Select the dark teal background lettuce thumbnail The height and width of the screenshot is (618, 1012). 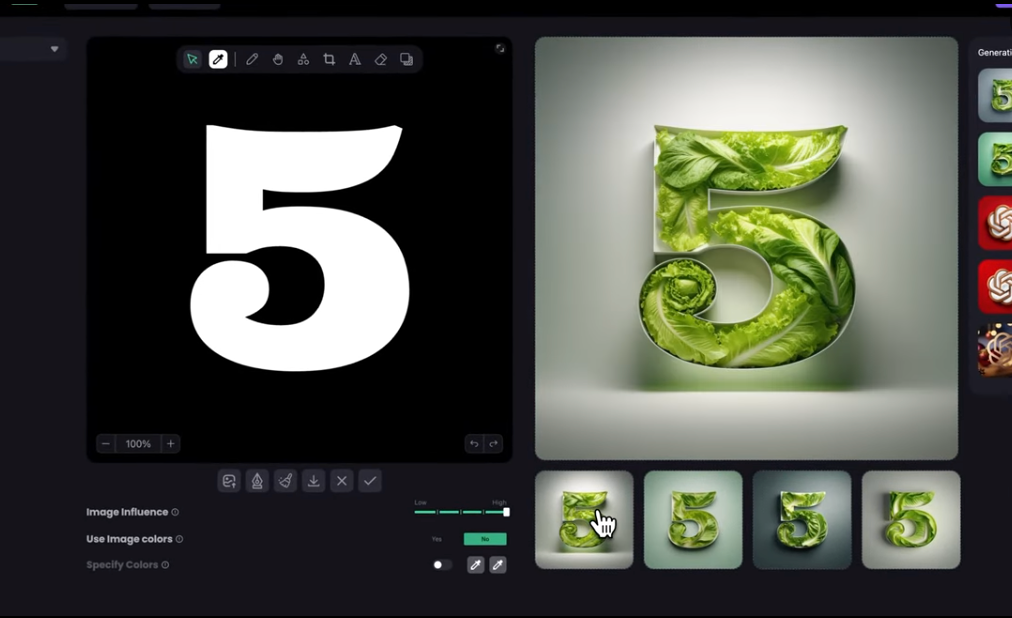pos(802,520)
